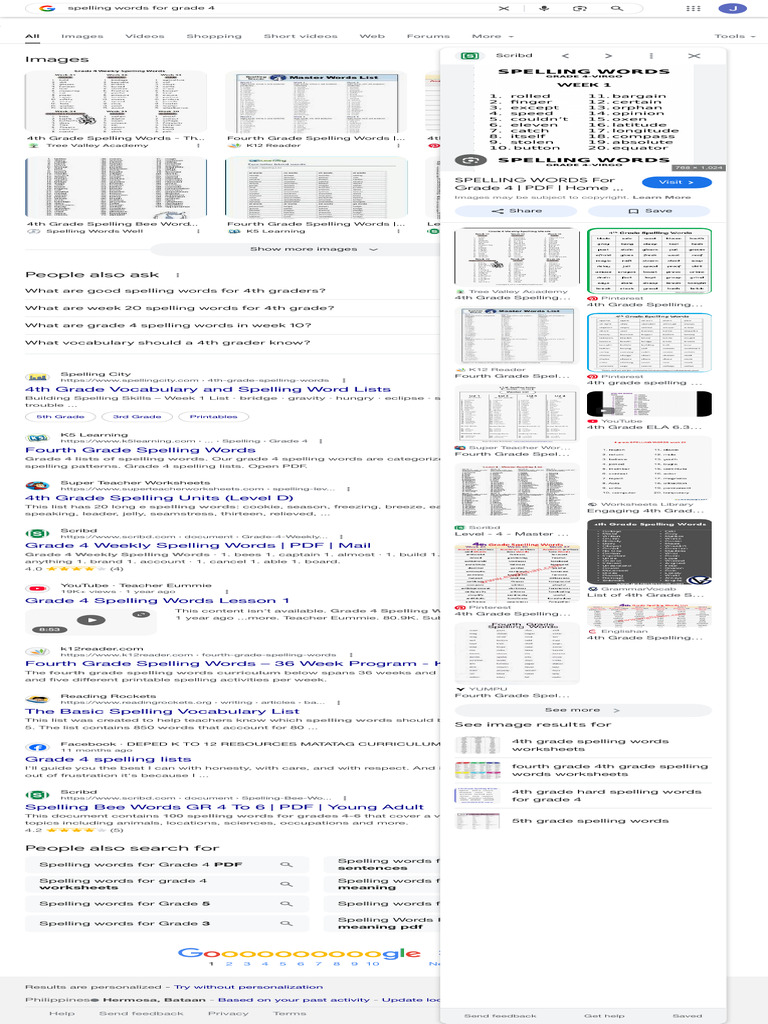Switch to the Videos tab
The height and width of the screenshot is (1024, 768).
[x=145, y=37]
